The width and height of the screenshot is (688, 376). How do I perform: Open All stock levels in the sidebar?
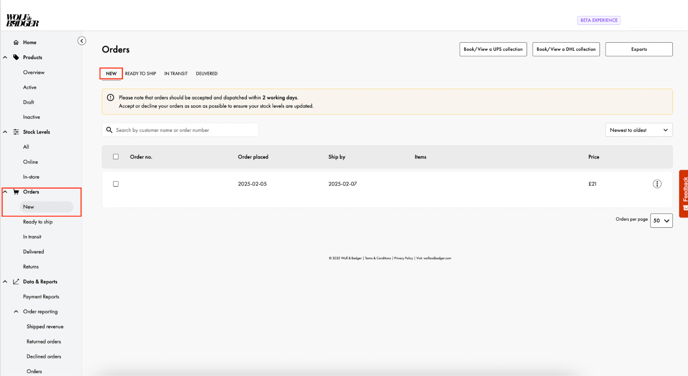[26, 147]
